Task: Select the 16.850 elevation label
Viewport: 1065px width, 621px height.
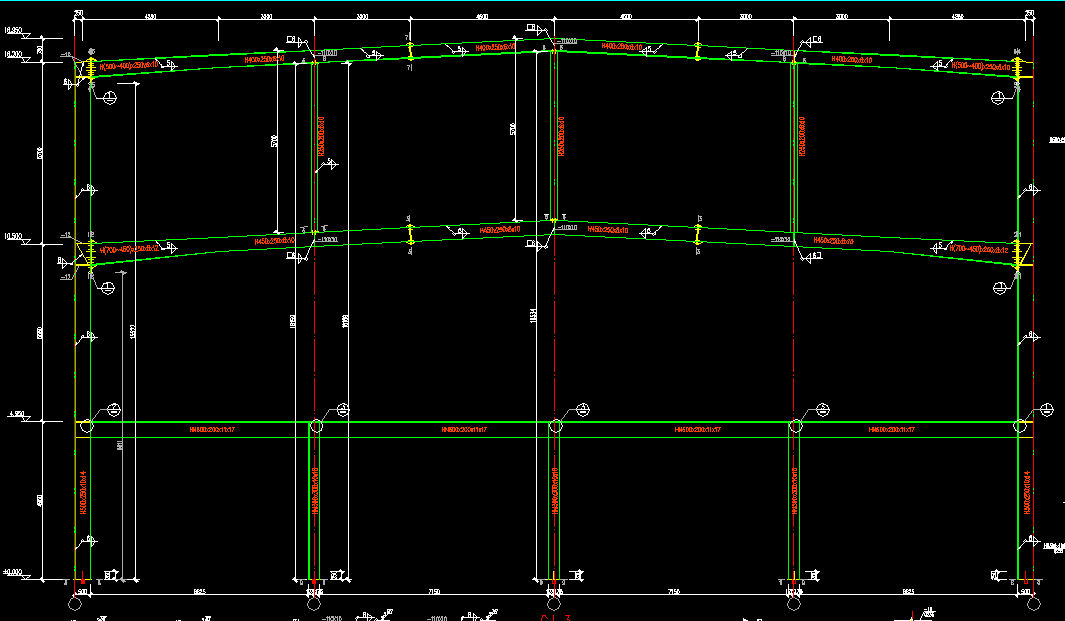Action: tap(13, 30)
